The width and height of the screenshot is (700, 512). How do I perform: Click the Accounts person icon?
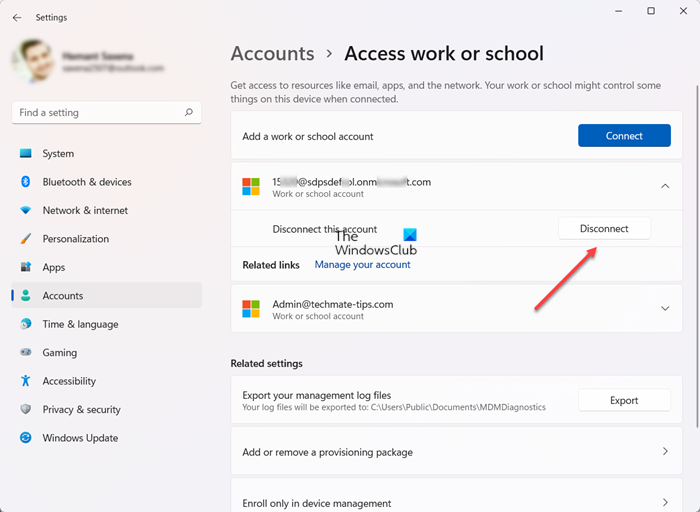point(26,296)
